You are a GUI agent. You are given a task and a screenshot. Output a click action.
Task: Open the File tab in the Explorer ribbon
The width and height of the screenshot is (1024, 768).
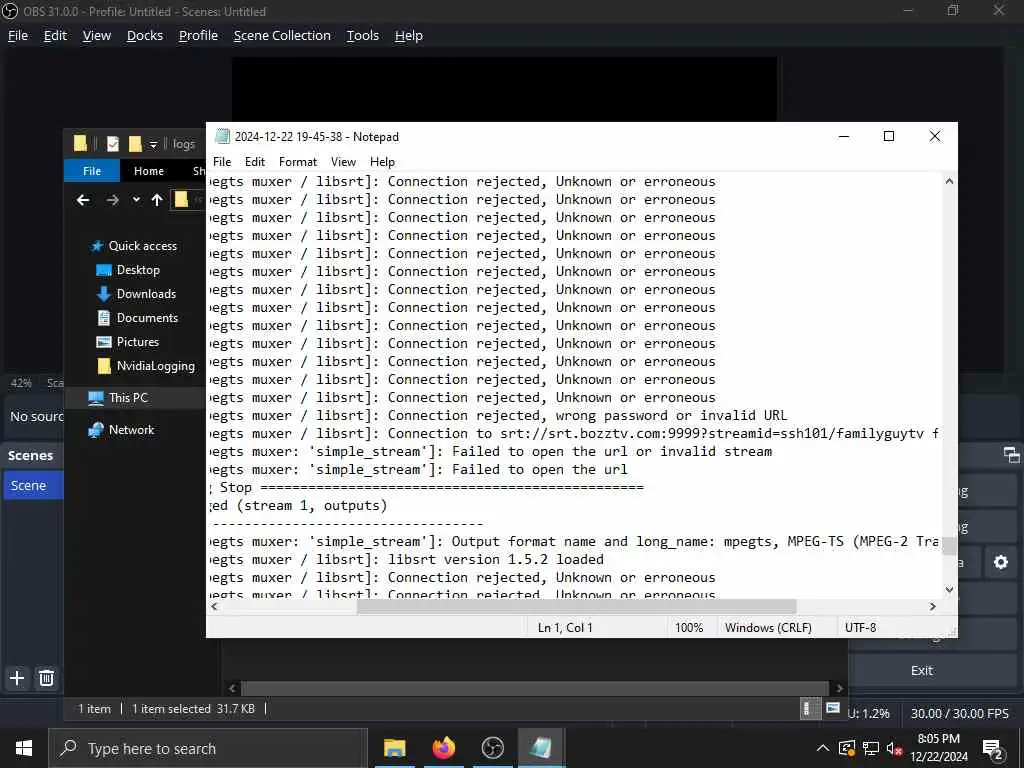pos(91,171)
